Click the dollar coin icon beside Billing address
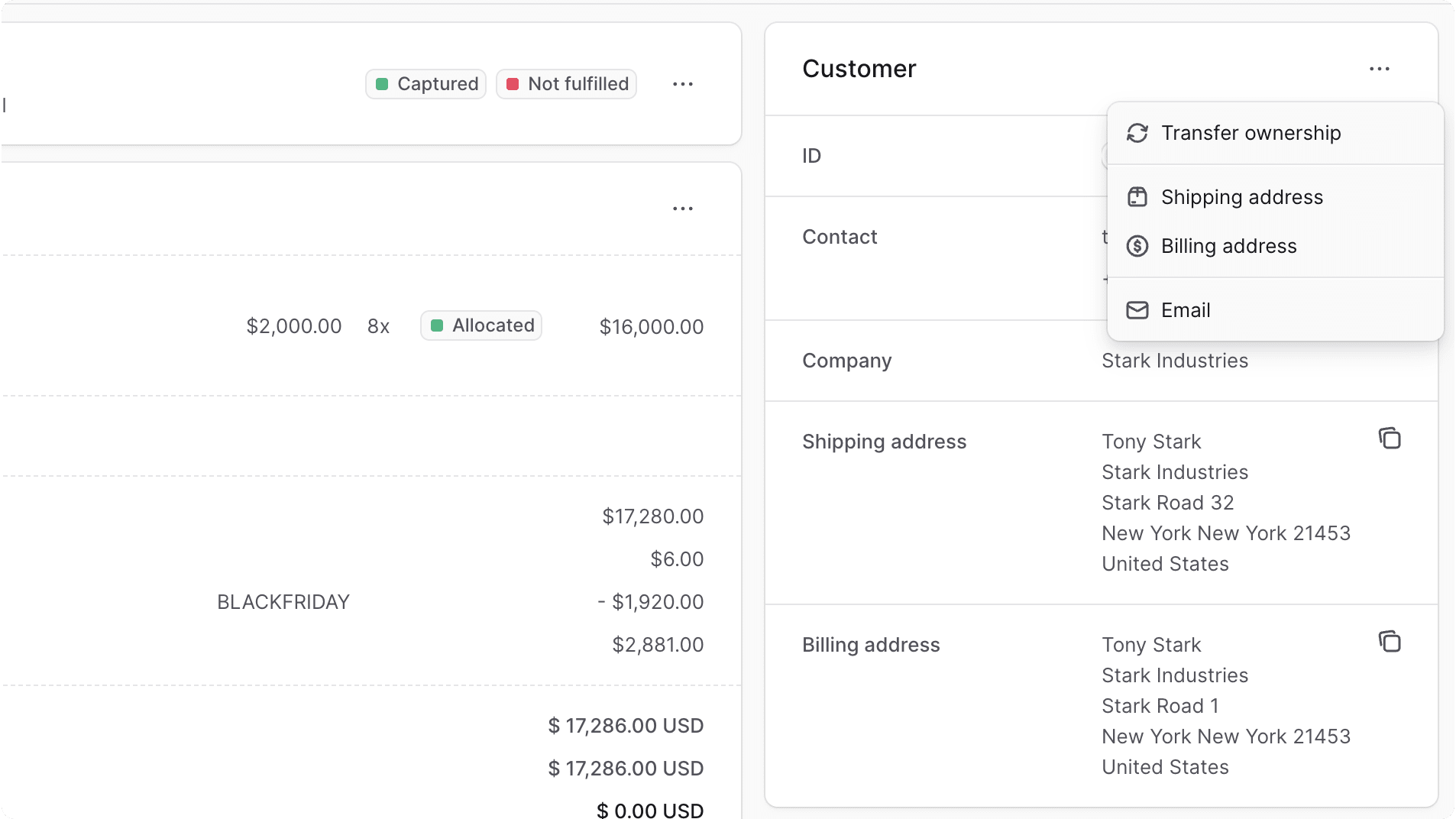The height and width of the screenshot is (819, 1456). (x=1137, y=246)
